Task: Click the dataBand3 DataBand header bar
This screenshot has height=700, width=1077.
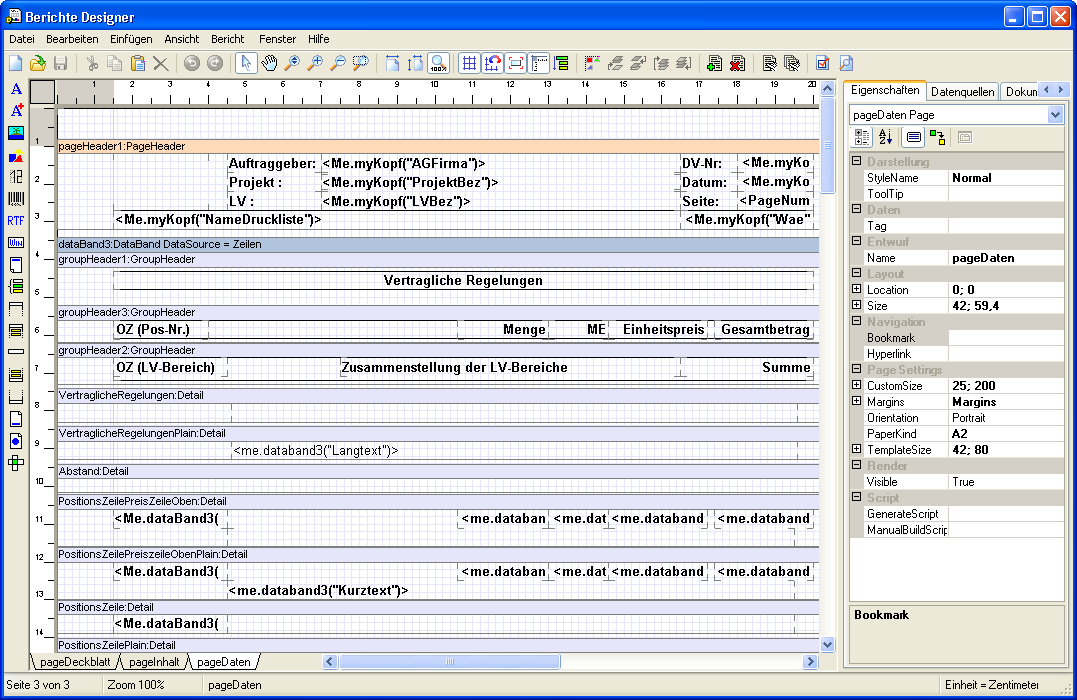Action: [x=438, y=244]
